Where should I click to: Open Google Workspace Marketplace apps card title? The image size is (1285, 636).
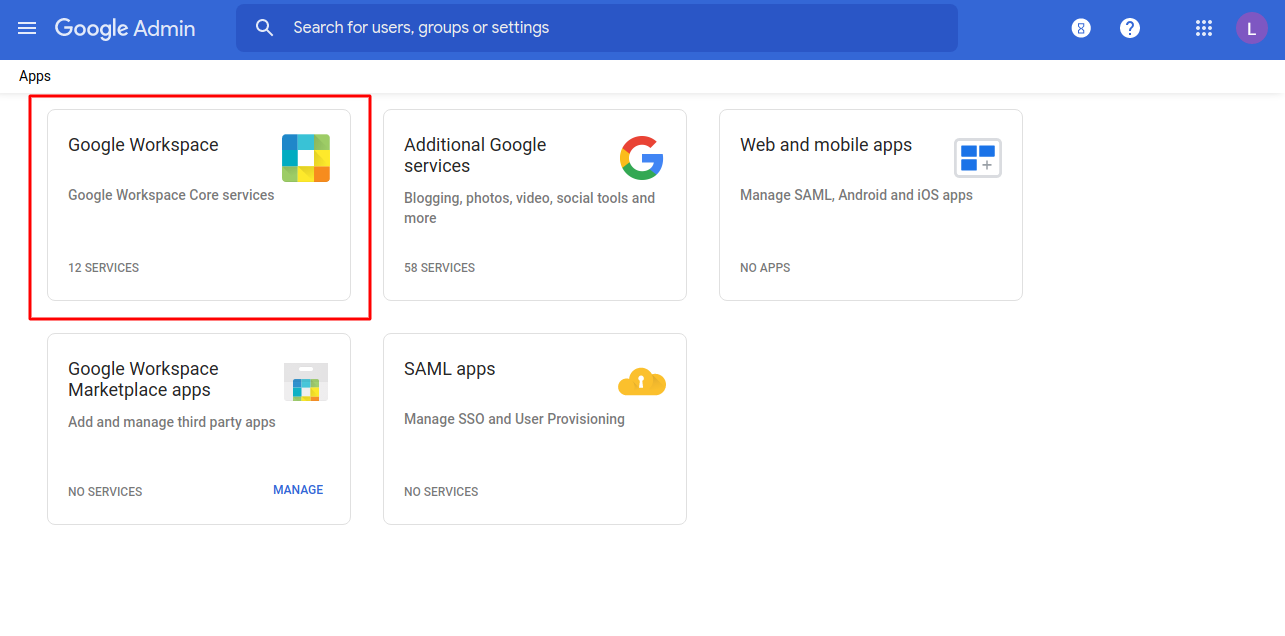(x=143, y=379)
